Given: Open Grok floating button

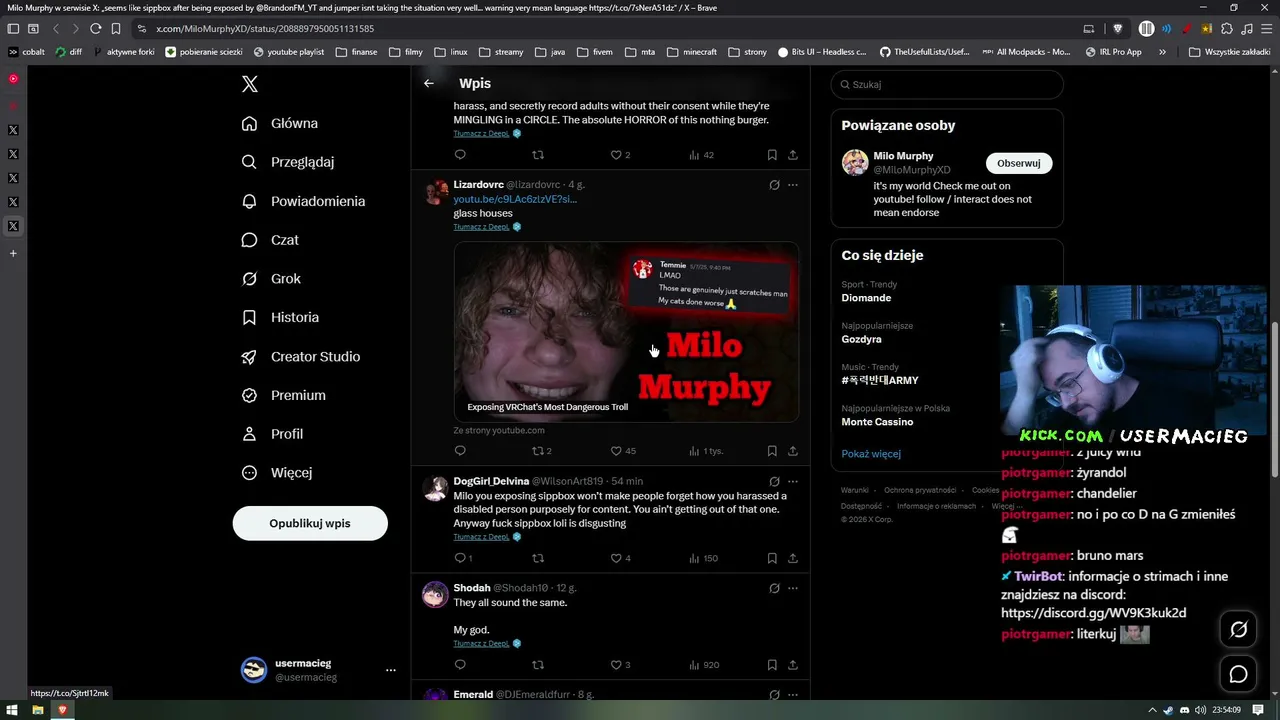Looking at the screenshot, I should click(x=1239, y=629).
